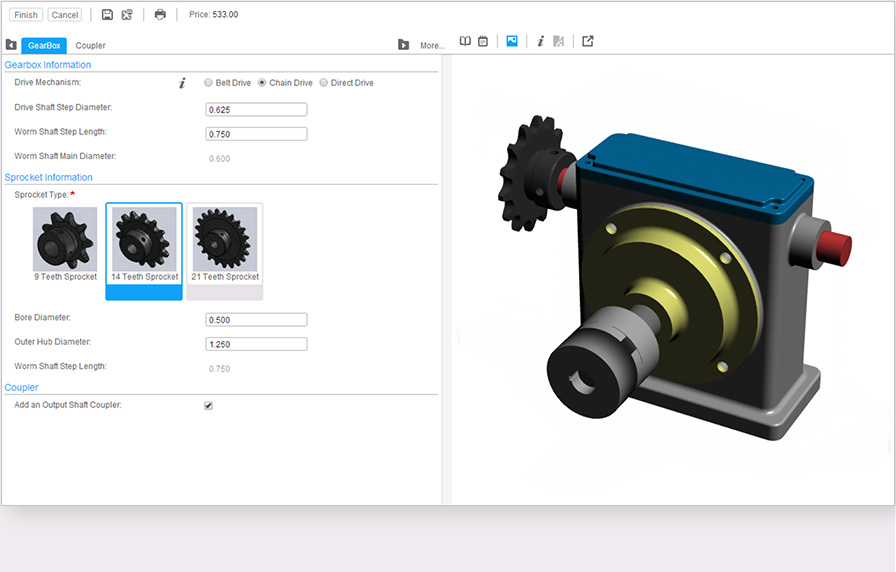Viewport: 896px width, 572px height.
Task: Select the Belt Drive radio button
Action: click(208, 83)
